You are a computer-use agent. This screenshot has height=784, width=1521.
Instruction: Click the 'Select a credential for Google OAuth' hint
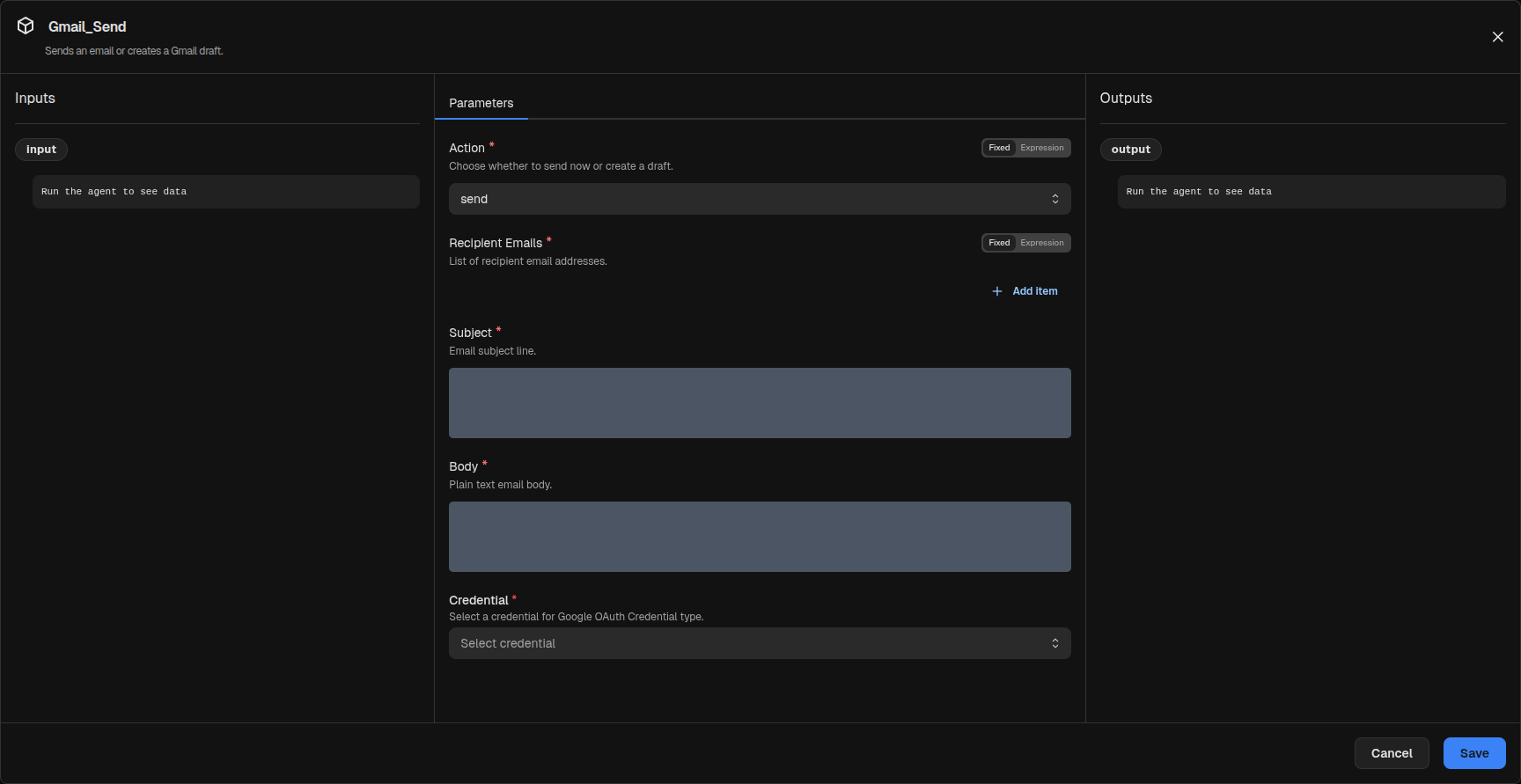(x=577, y=617)
